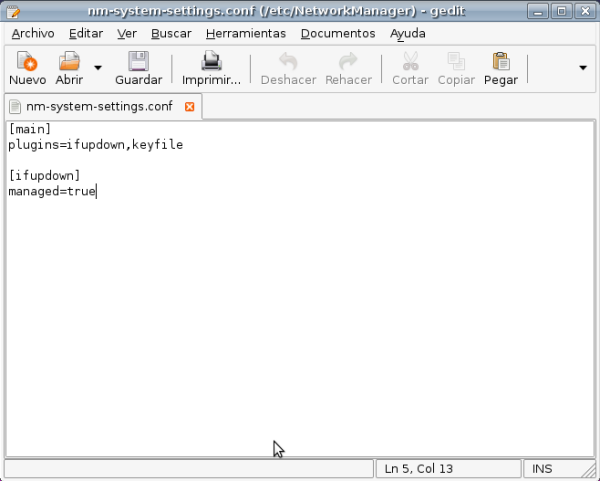
Task: Click the Abrir folder icon
Action: tap(69, 62)
